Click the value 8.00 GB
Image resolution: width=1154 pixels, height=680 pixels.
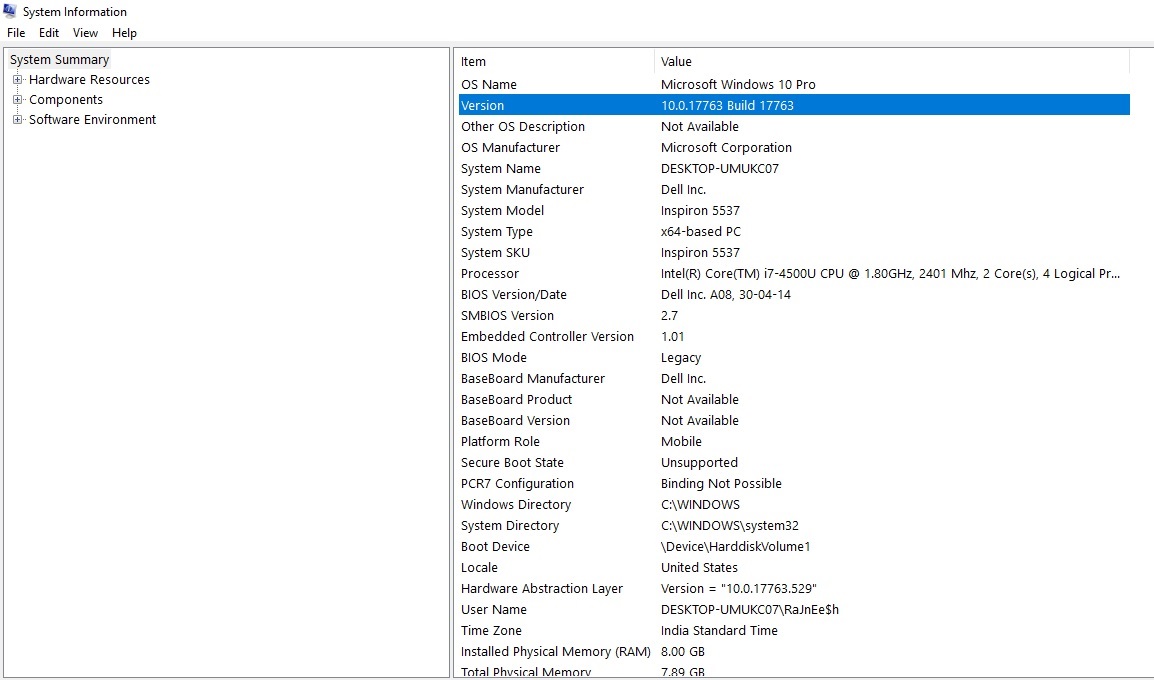tap(683, 651)
